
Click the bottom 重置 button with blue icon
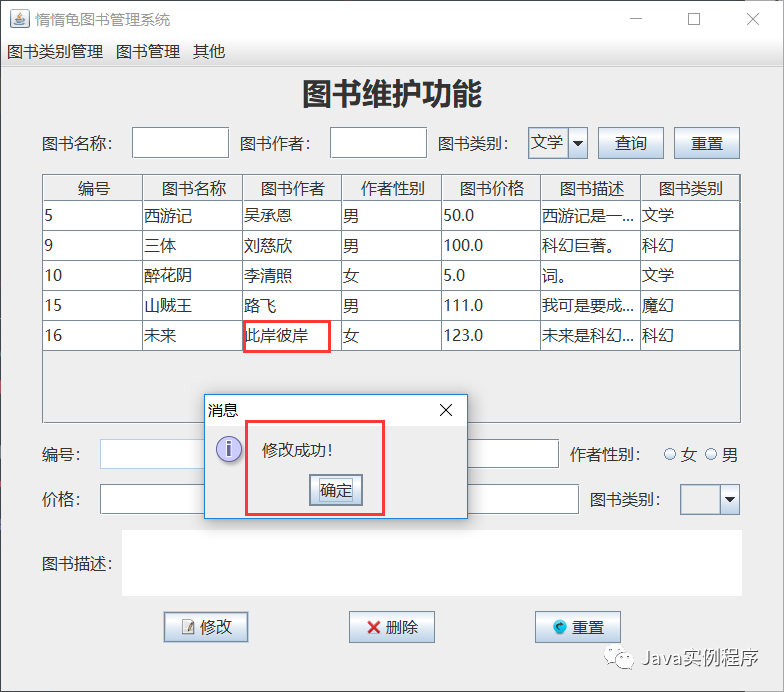click(578, 627)
